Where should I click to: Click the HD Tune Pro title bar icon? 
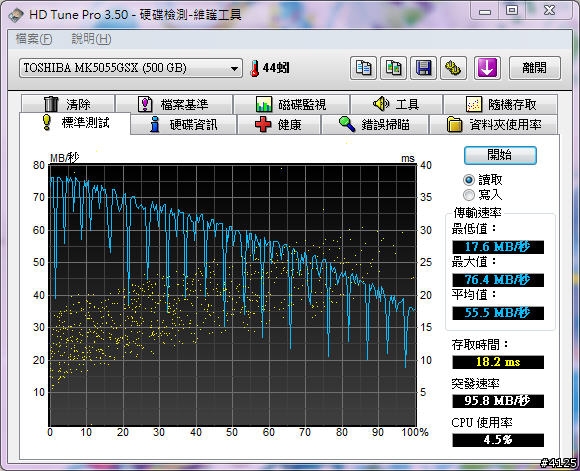[x=16, y=15]
